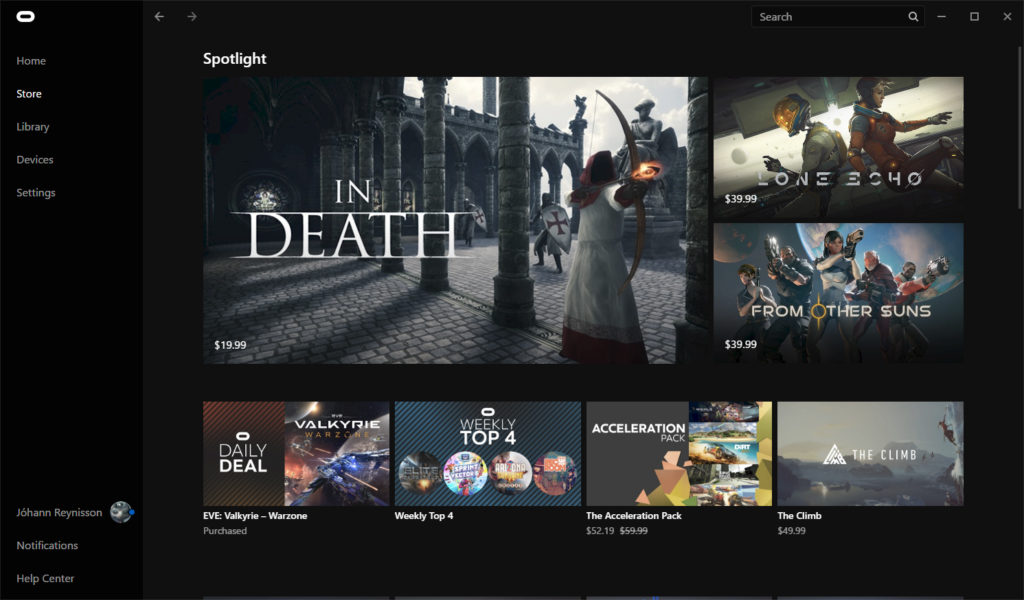Open the In Death spotlight banner
The height and width of the screenshot is (600, 1024).
pos(455,220)
